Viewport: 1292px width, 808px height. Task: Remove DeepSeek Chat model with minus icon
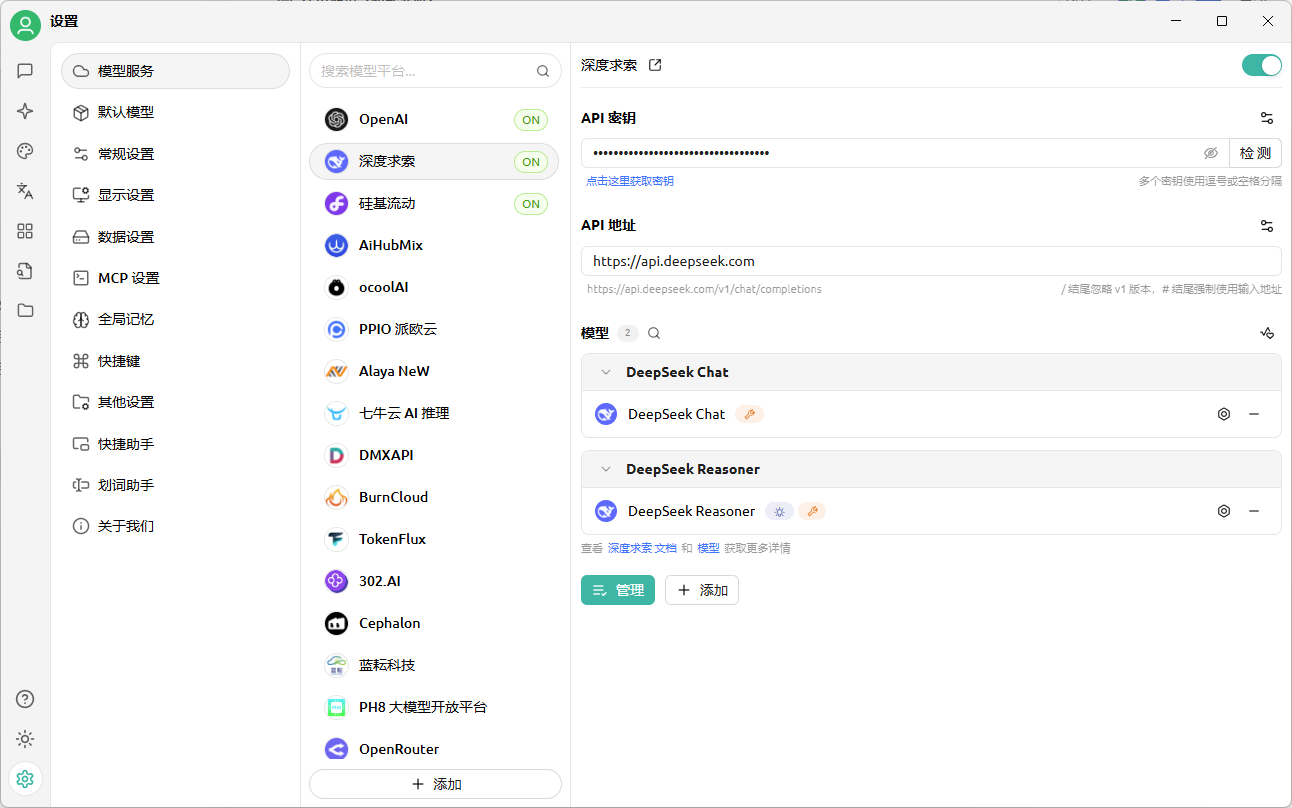click(1253, 414)
